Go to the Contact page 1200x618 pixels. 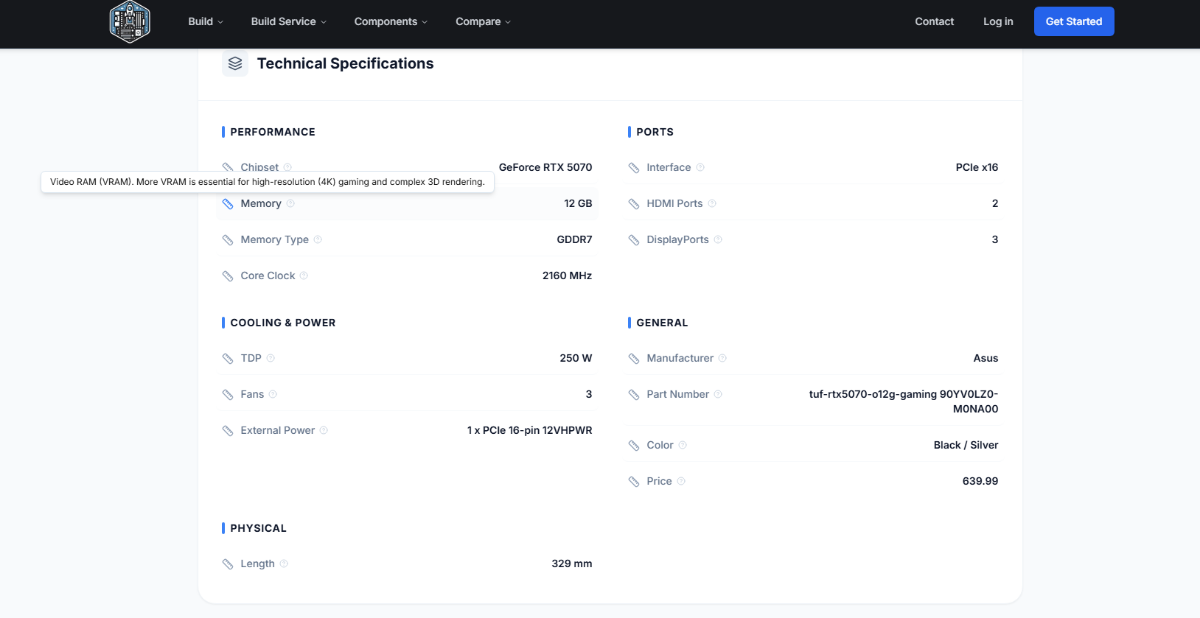point(934,22)
